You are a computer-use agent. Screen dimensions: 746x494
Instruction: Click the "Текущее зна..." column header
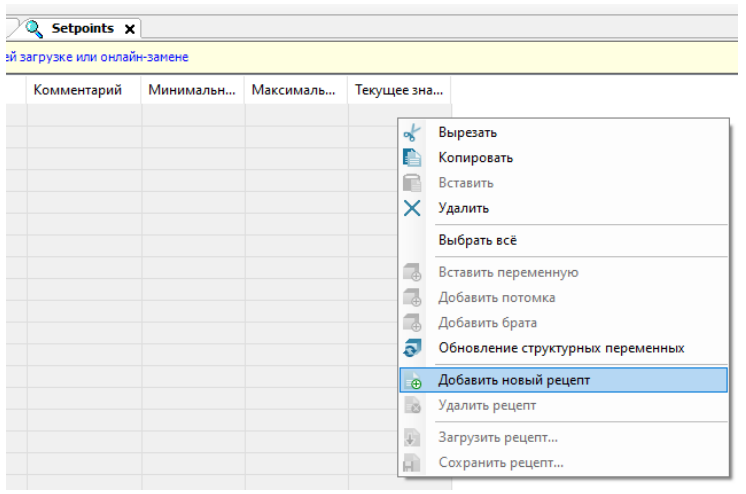398,90
